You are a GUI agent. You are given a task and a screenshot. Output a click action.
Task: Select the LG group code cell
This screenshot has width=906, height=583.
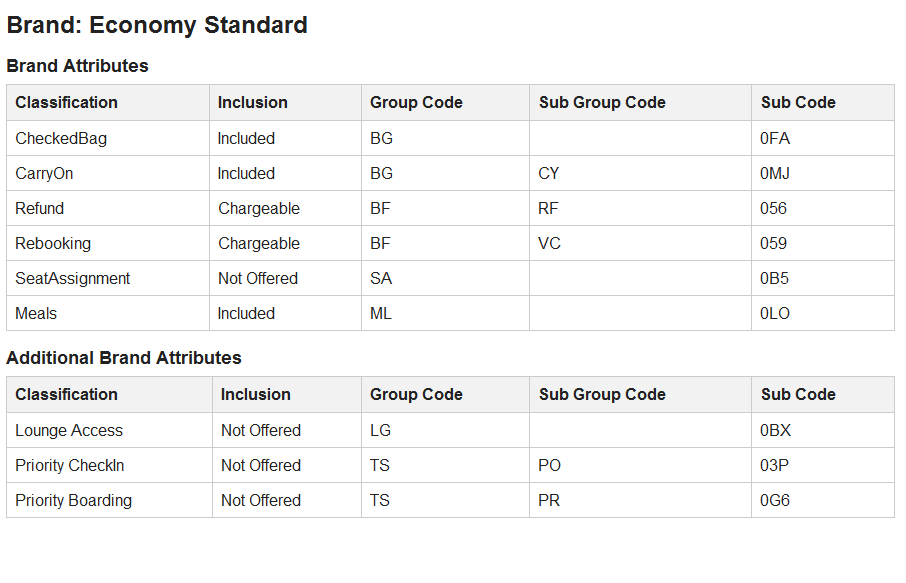(x=380, y=430)
